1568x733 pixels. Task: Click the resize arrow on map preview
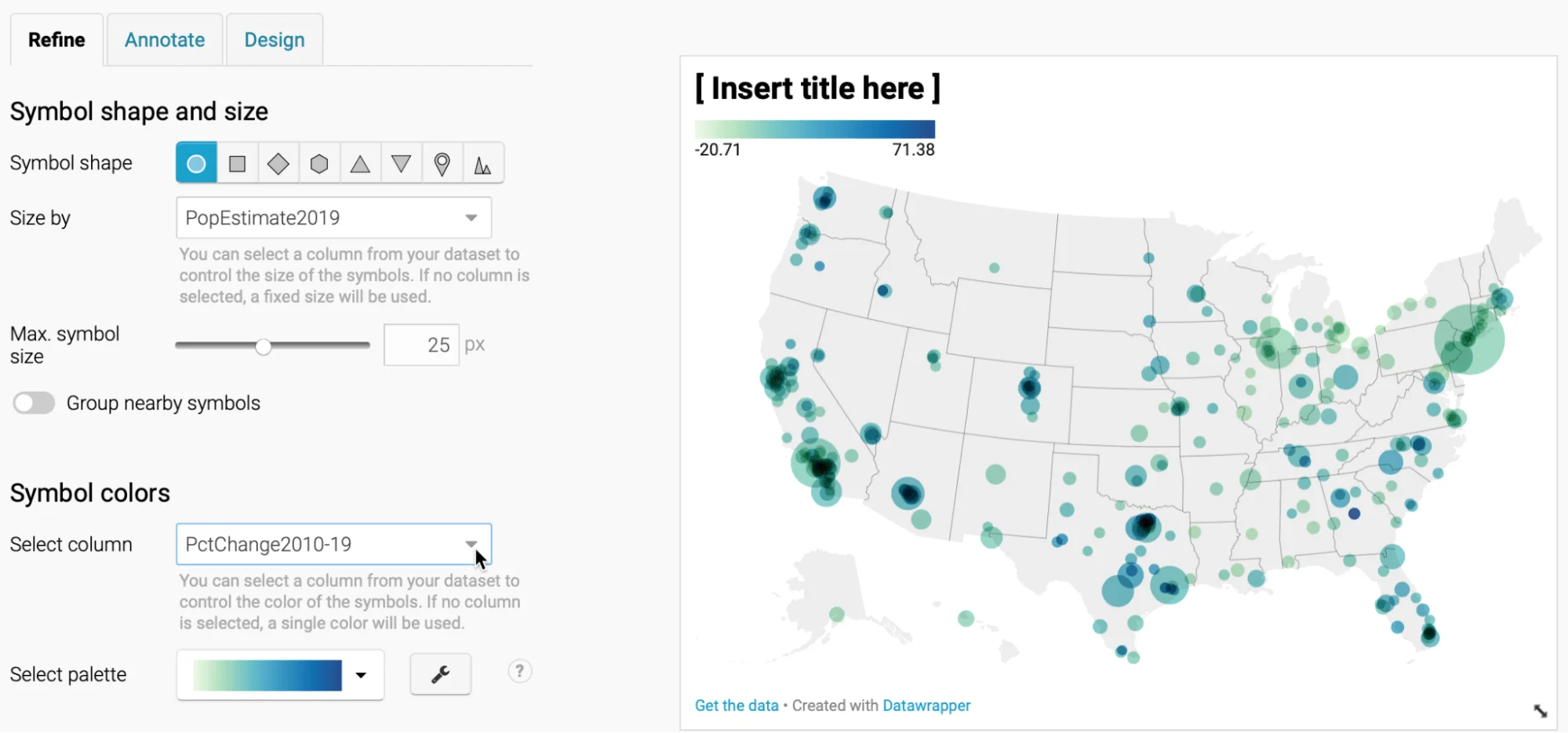pyautogui.click(x=1540, y=710)
